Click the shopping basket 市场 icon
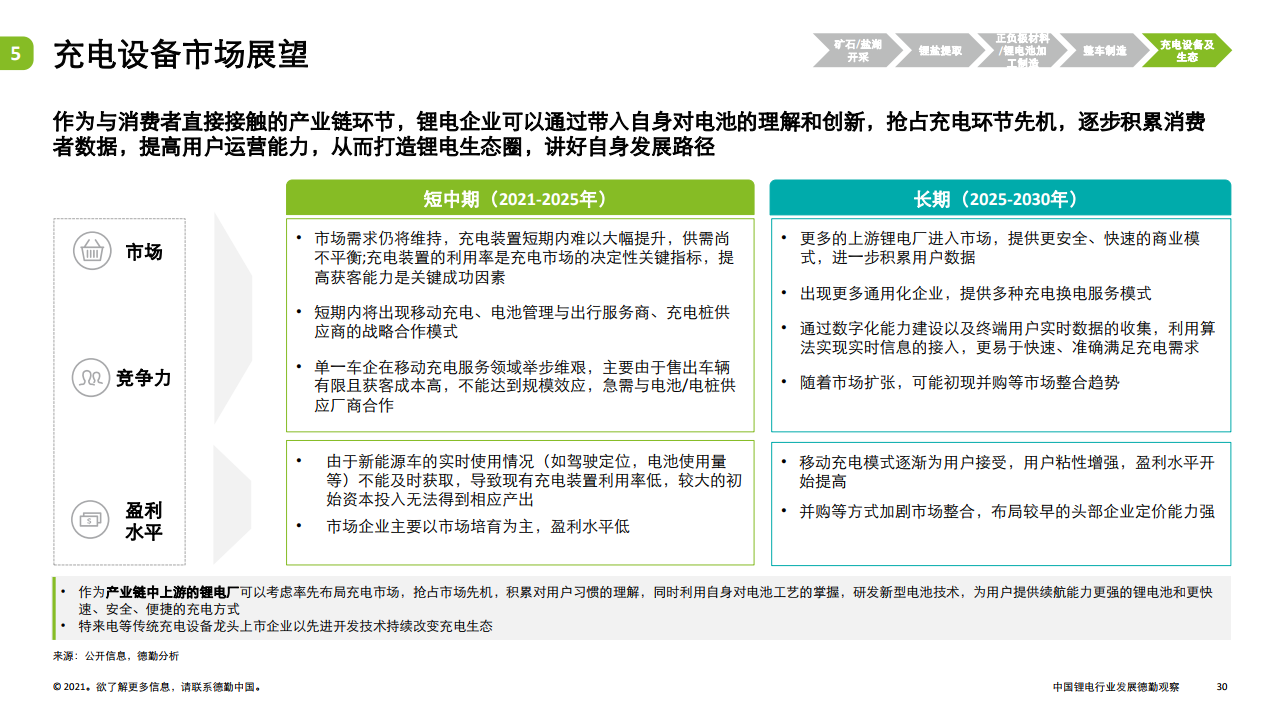 pos(92,251)
